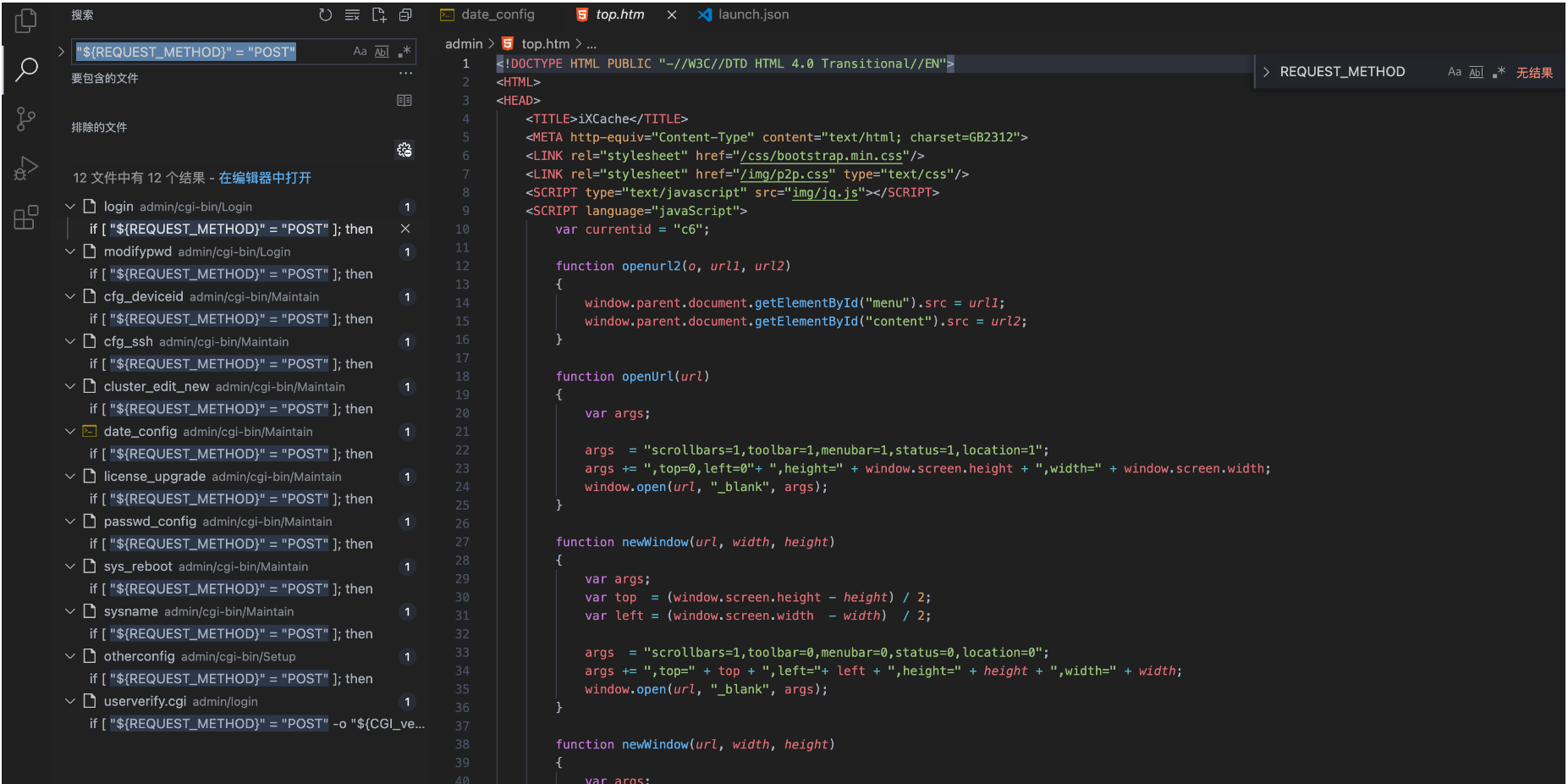Open Source Control view
1568x784 pixels.
point(26,119)
